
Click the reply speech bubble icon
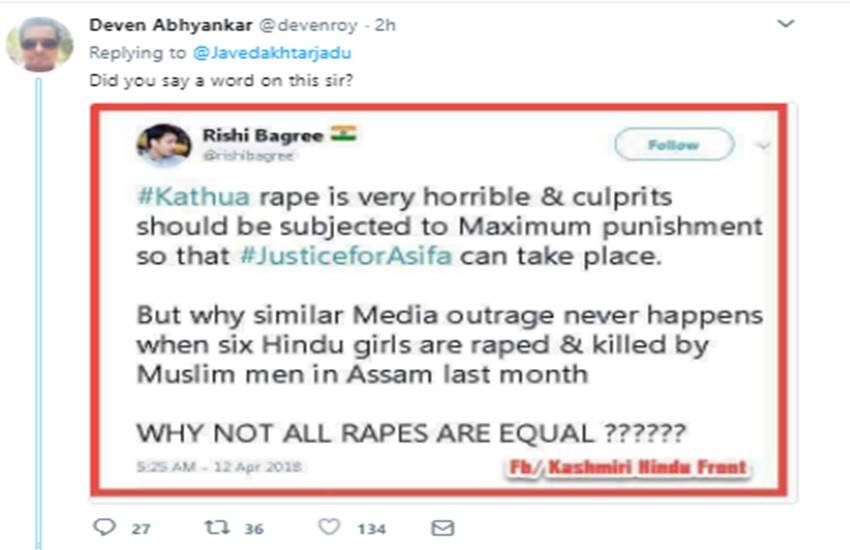(x=104, y=527)
